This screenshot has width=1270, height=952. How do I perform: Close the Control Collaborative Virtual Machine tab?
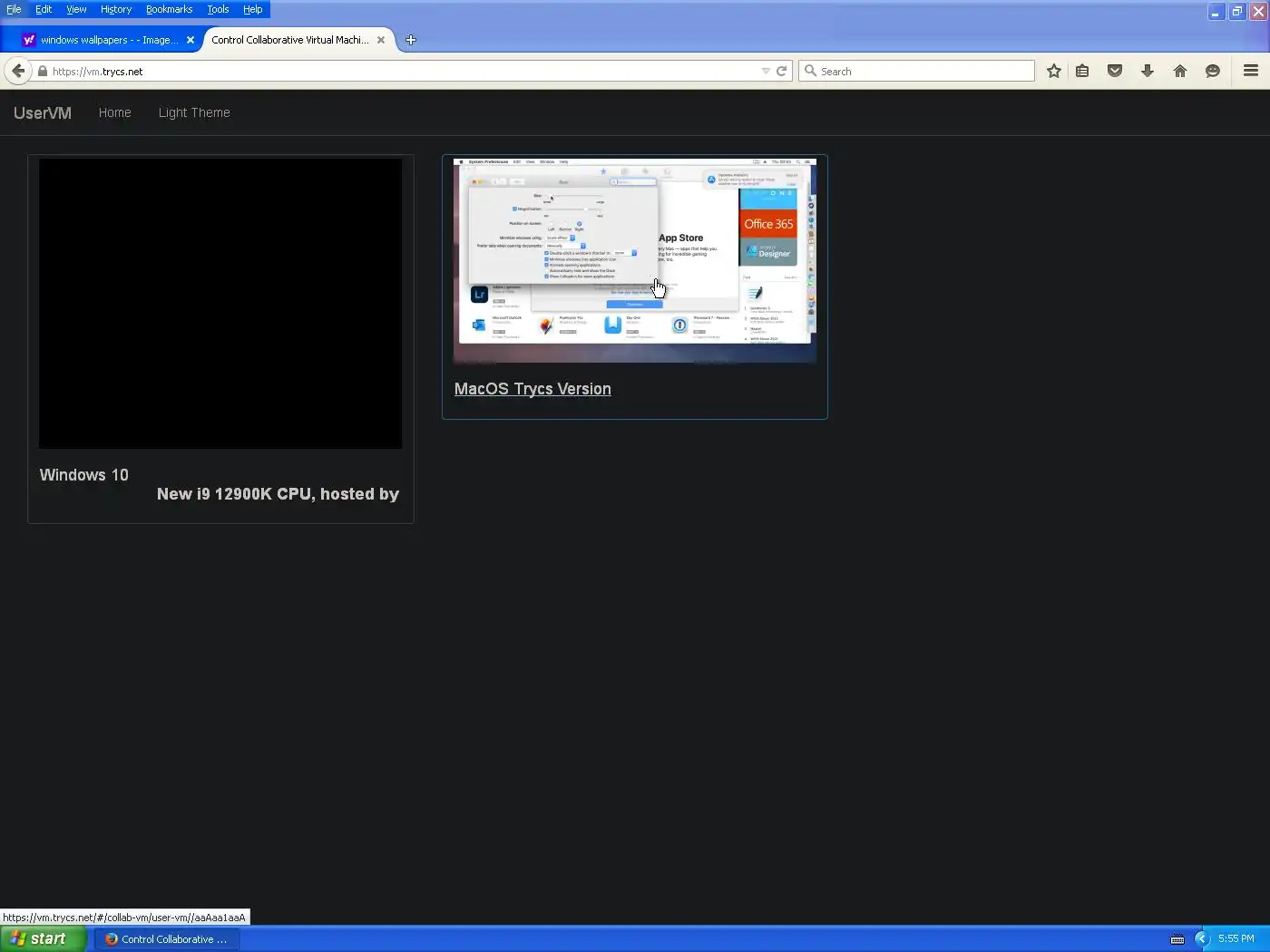pos(381,40)
